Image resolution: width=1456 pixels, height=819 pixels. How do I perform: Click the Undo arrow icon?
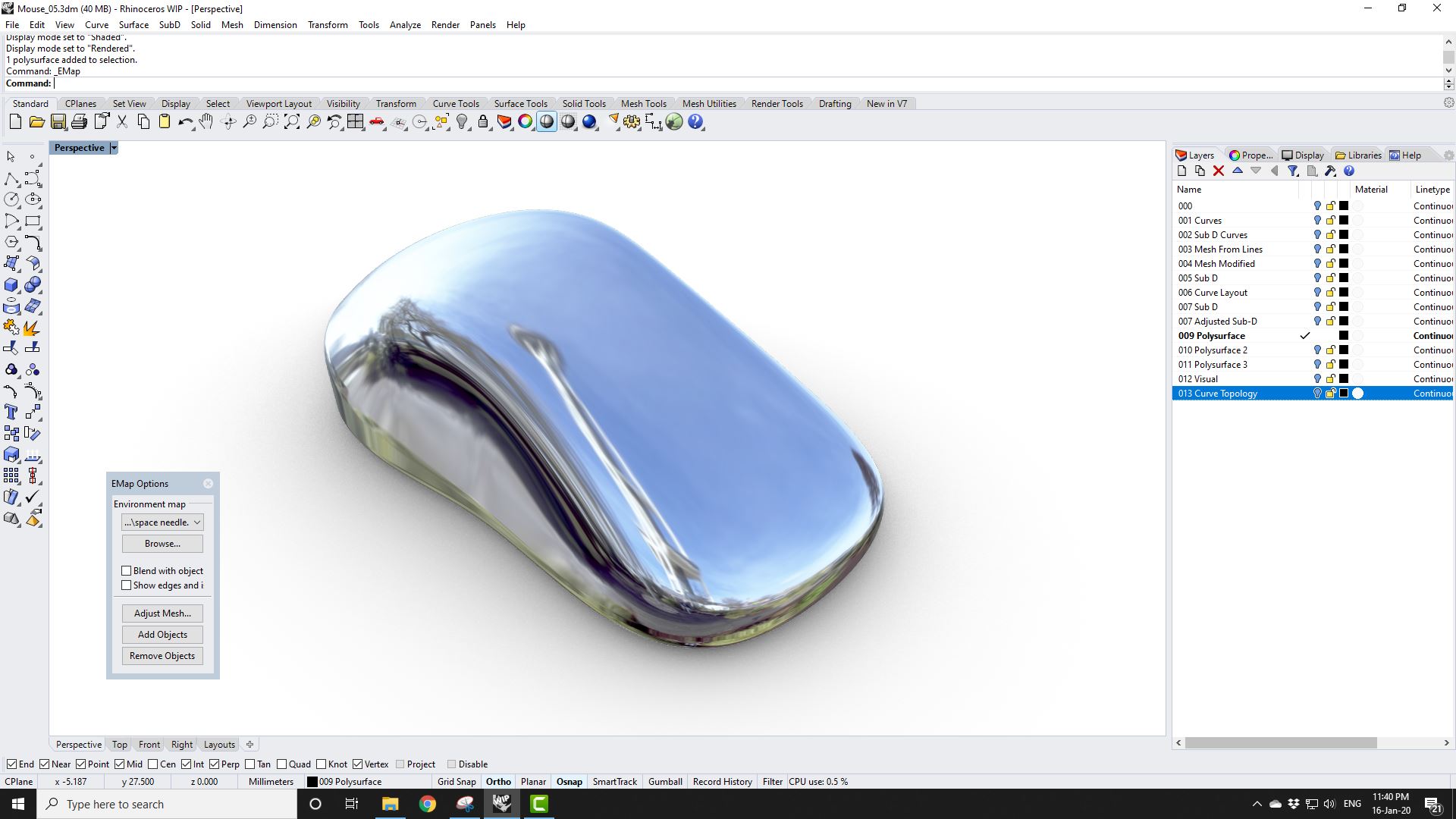(x=185, y=122)
